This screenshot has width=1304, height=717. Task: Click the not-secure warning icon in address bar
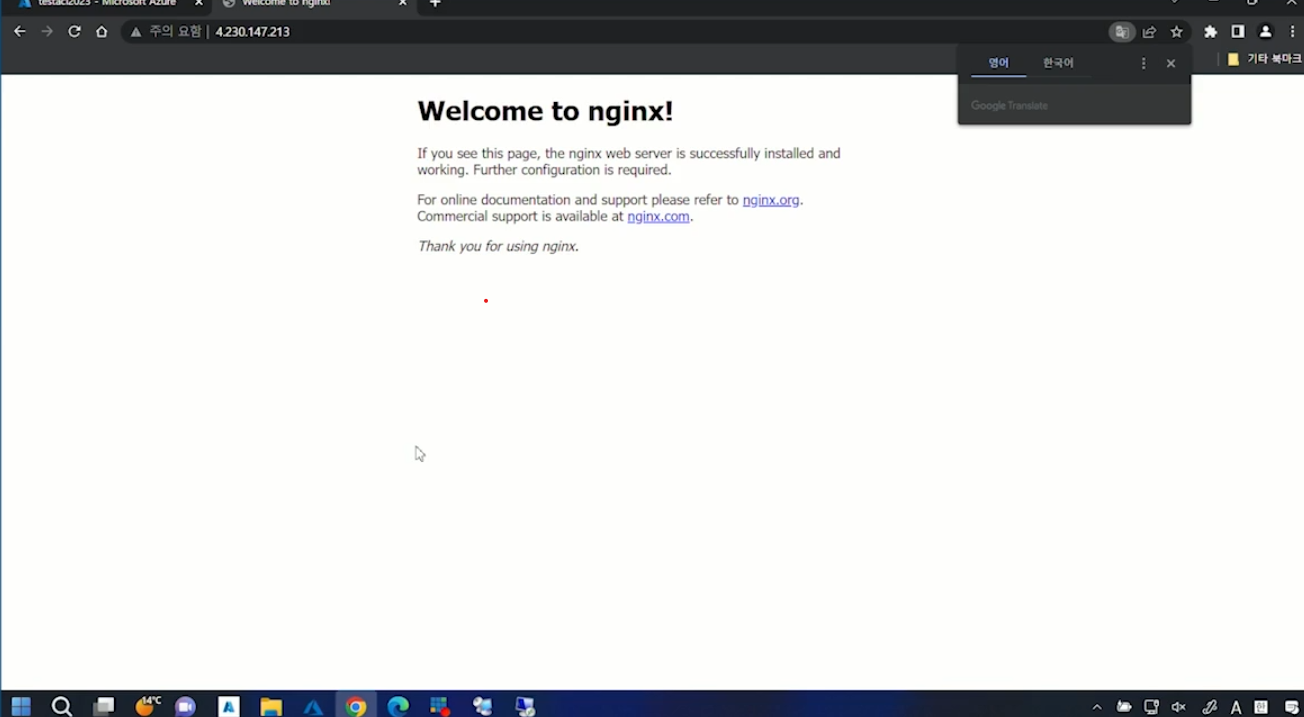tap(136, 32)
